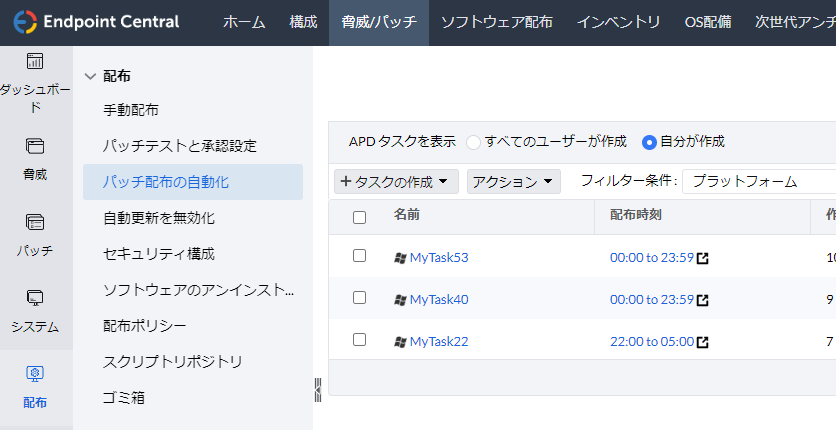Tick the select-all checkbox in table header
Image resolution: width=836 pixels, height=430 pixels.
coord(360,217)
